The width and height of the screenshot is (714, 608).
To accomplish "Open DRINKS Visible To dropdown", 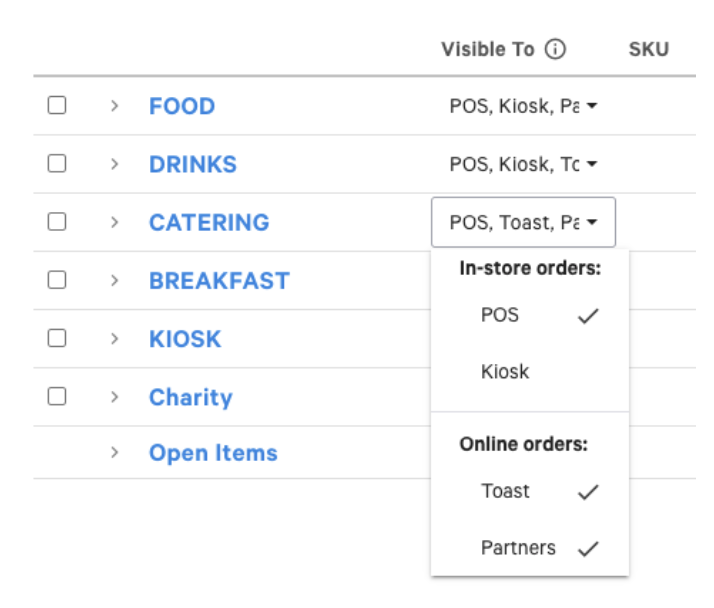I will pyautogui.click(x=523, y=164).
